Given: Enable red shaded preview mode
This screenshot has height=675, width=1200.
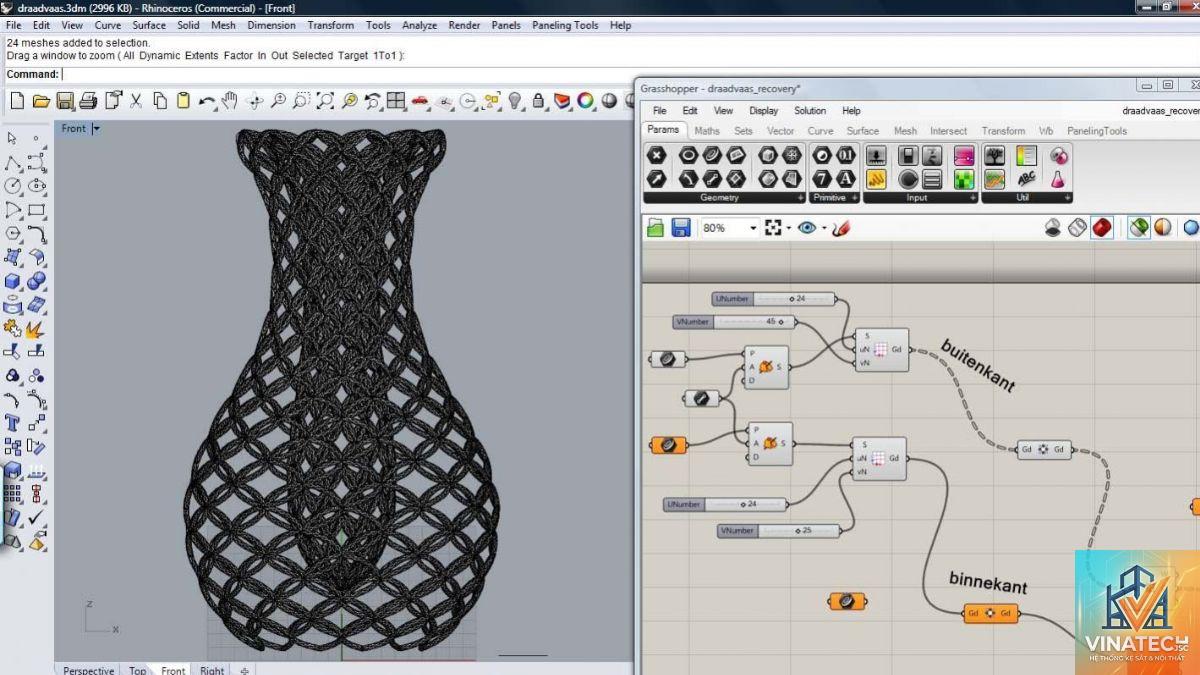Looking at the screenshot, I should pyautogui.click(x=1102, y=228).
